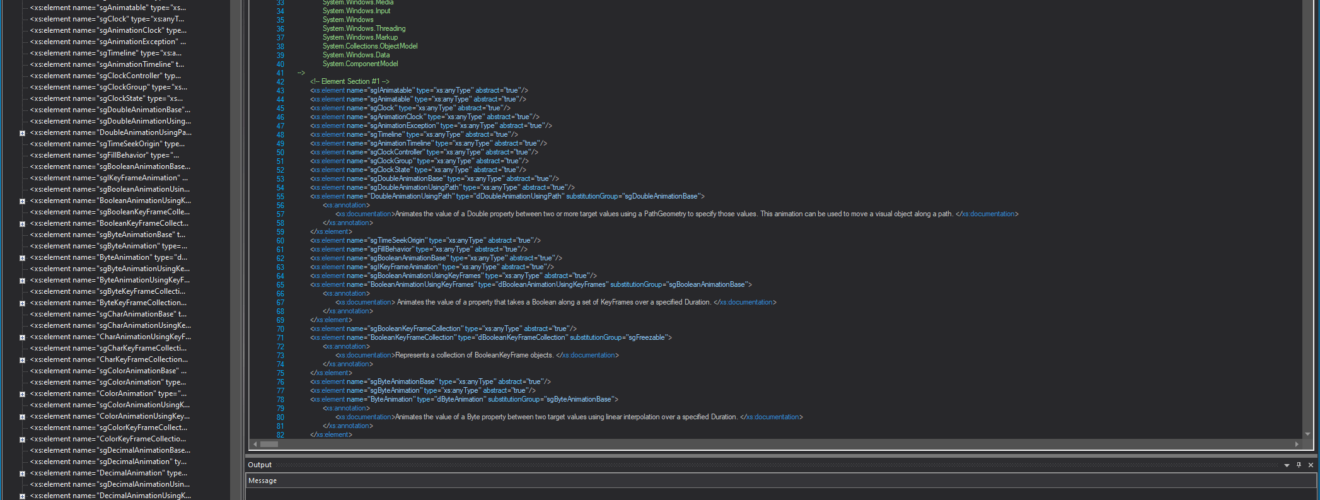Expand the BooleanAnimationUsingKeyFrames tree node
1320x500 pixels.
(22, 200)
